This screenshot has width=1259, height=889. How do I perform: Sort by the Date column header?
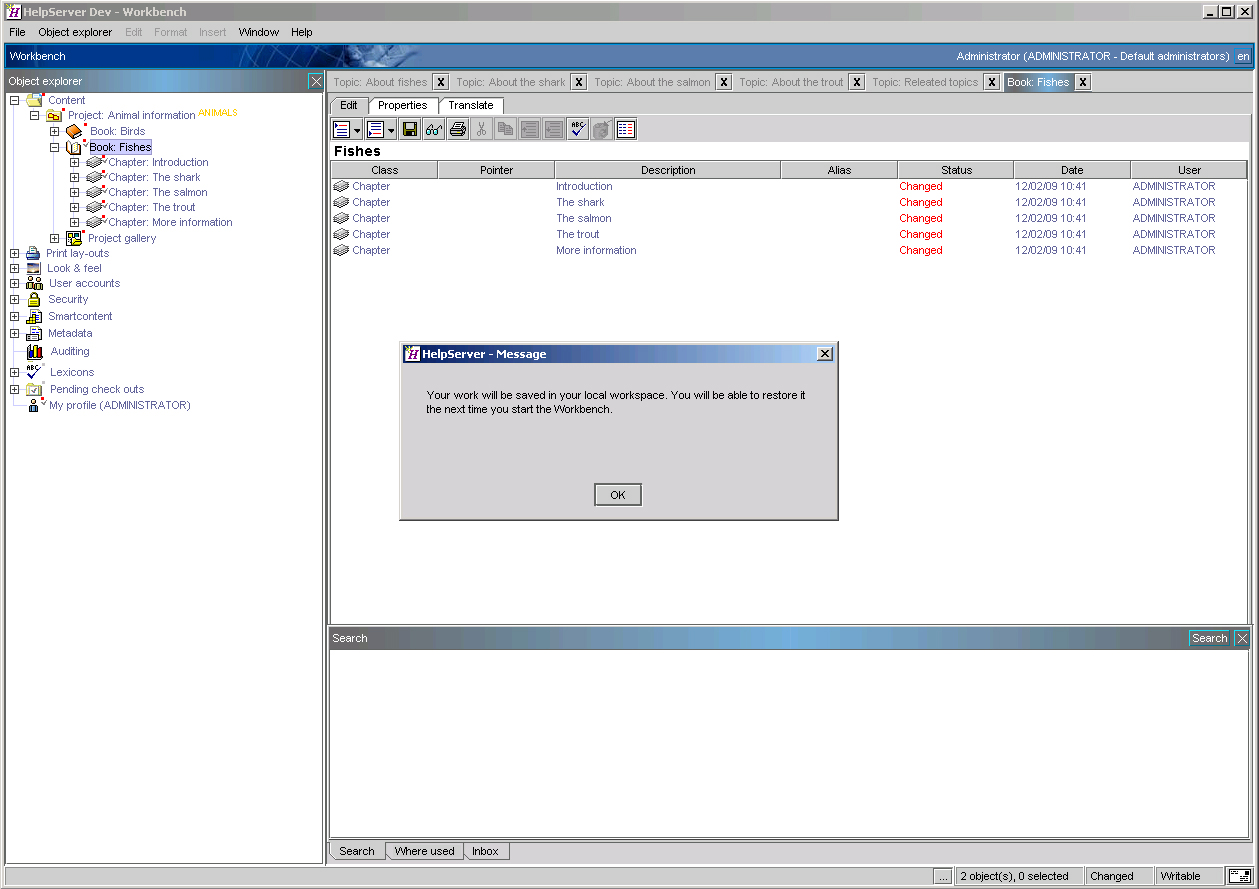pyautogui.click(x=1072, y=170)
